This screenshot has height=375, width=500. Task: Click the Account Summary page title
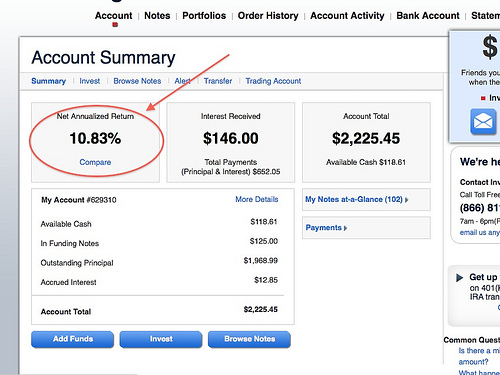click(103, 58)
